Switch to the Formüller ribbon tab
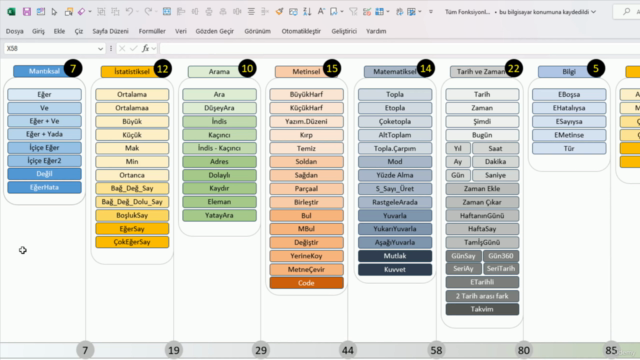The image size is (640, 360). [x=152, y=31]
